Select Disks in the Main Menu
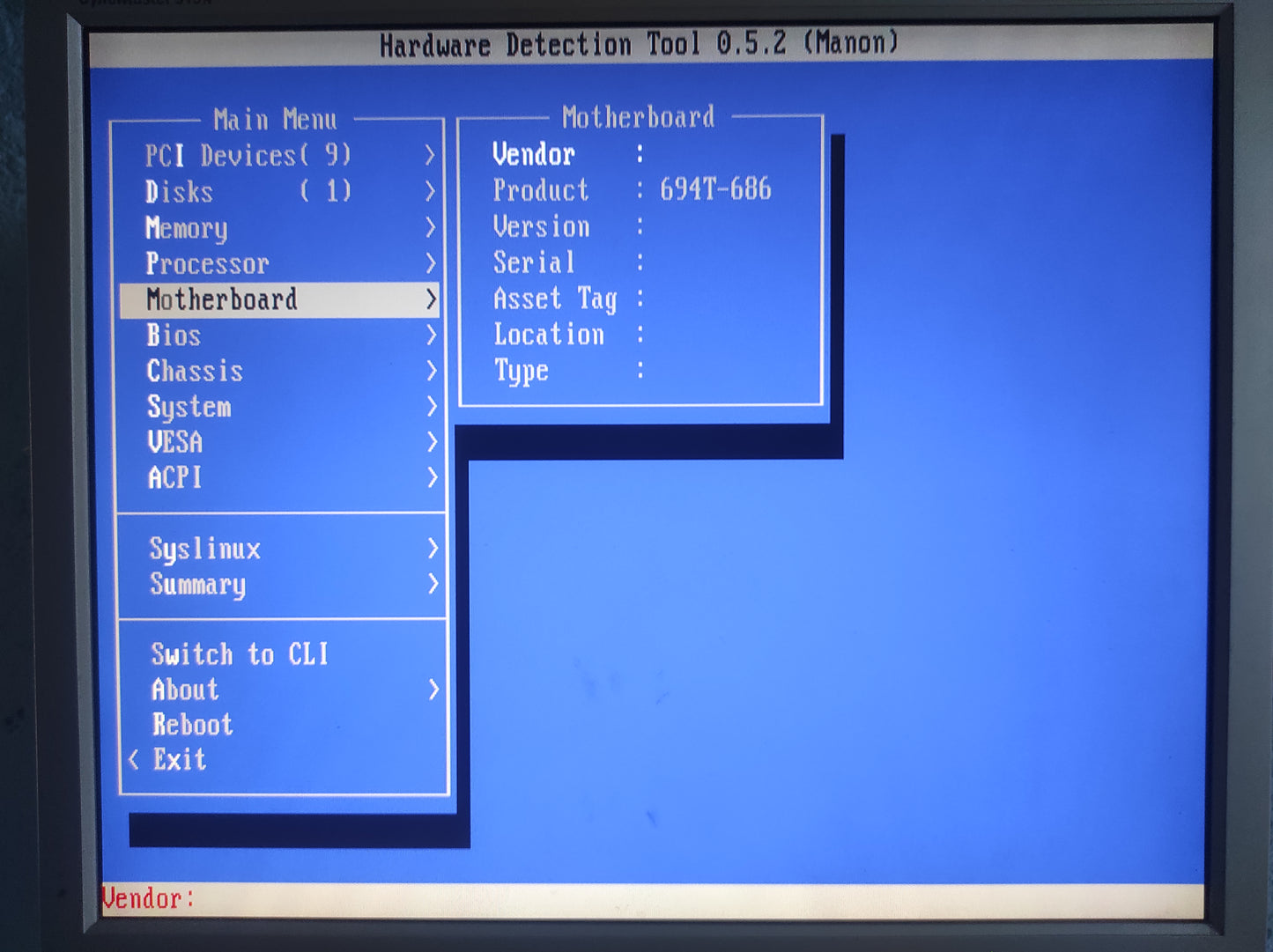This screenshot has width=1273, height=952. 180,192
